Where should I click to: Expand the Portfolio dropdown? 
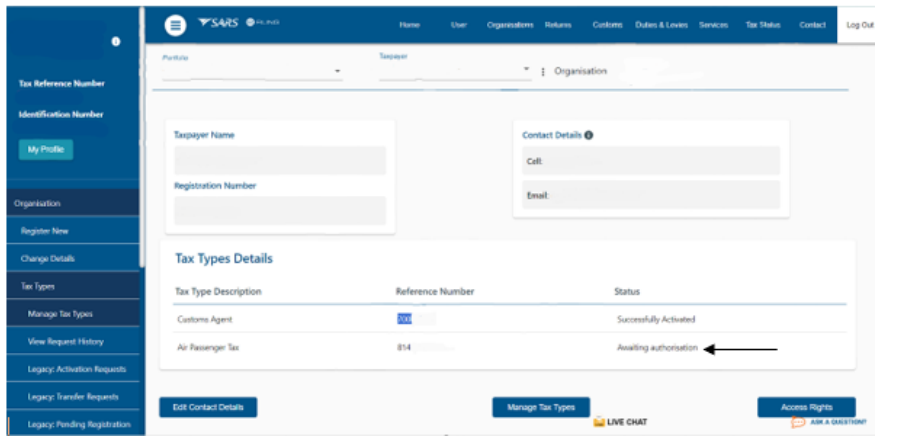(x=337, y=71)
